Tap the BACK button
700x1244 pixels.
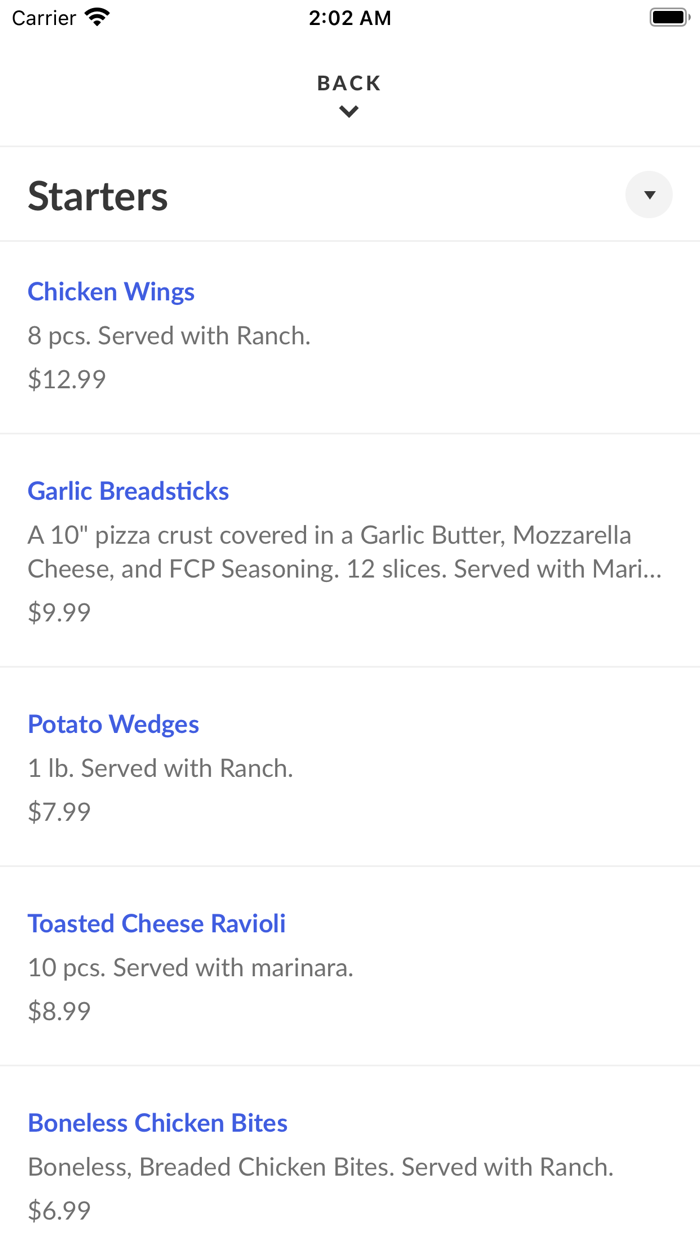click(x=348, y=83)
